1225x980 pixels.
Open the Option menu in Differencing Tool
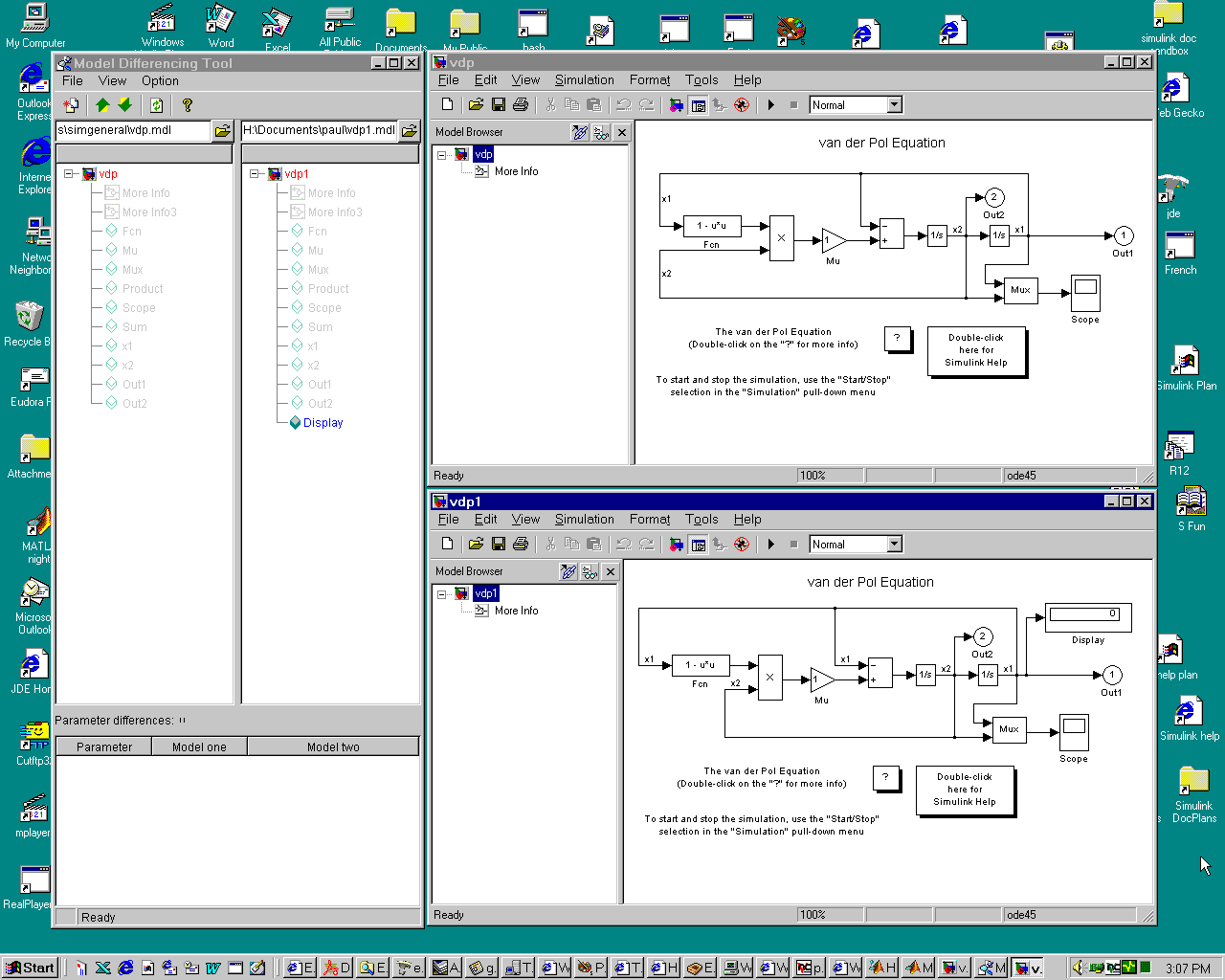click(160, 81)
